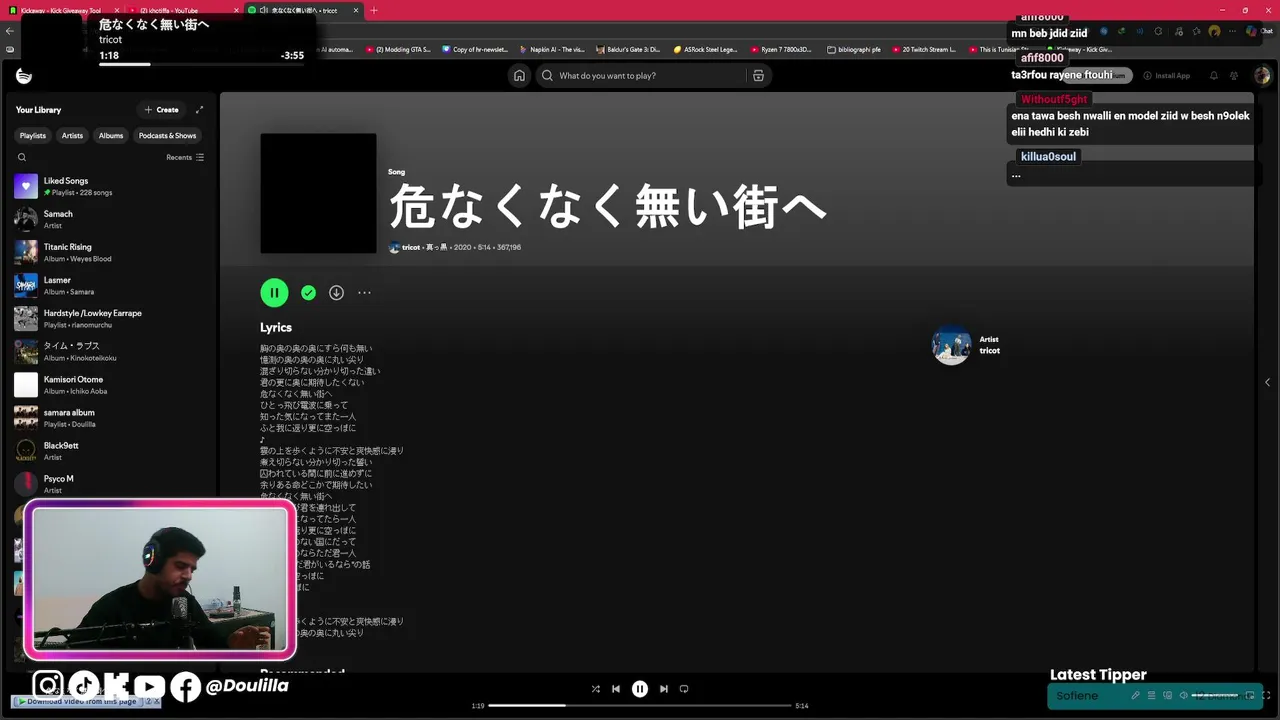The image size is (1280, 720).
Task: Toggle shuffle in the player bar
Action: click(596, 689)
